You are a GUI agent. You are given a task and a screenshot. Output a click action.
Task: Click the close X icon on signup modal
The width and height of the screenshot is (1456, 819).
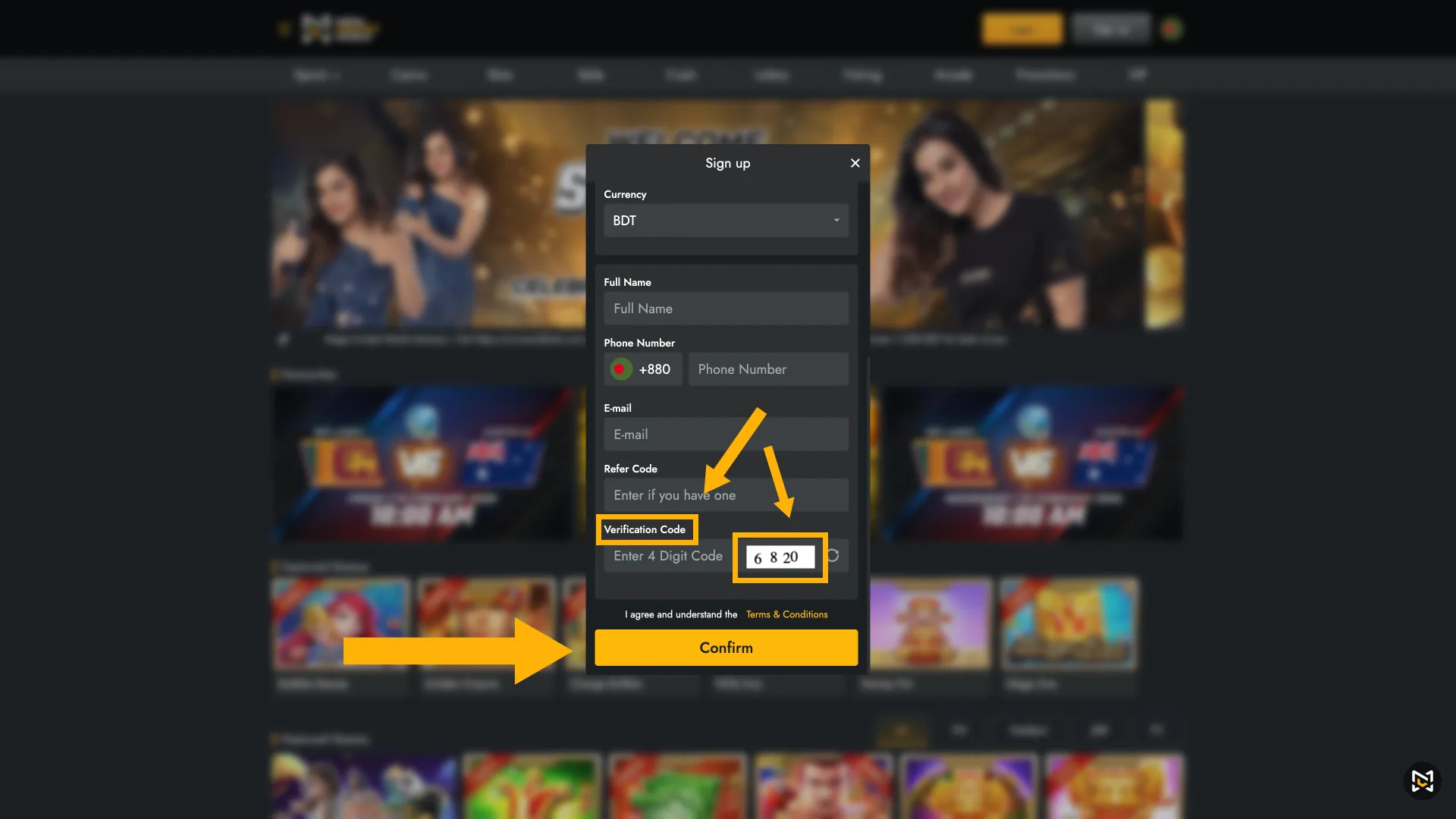pos(855,163)
